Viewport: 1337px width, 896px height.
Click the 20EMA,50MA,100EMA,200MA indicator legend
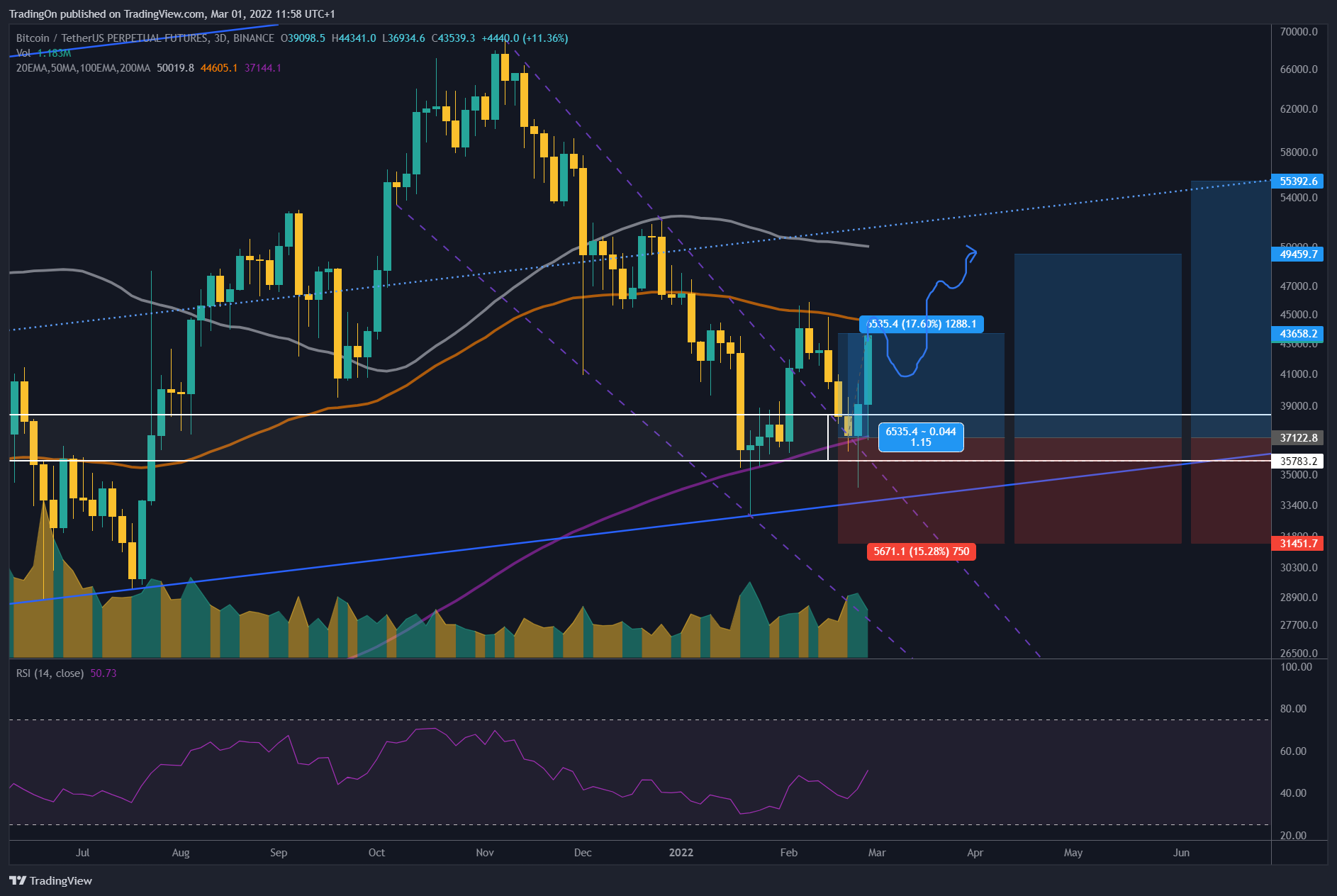click(83, 68)
